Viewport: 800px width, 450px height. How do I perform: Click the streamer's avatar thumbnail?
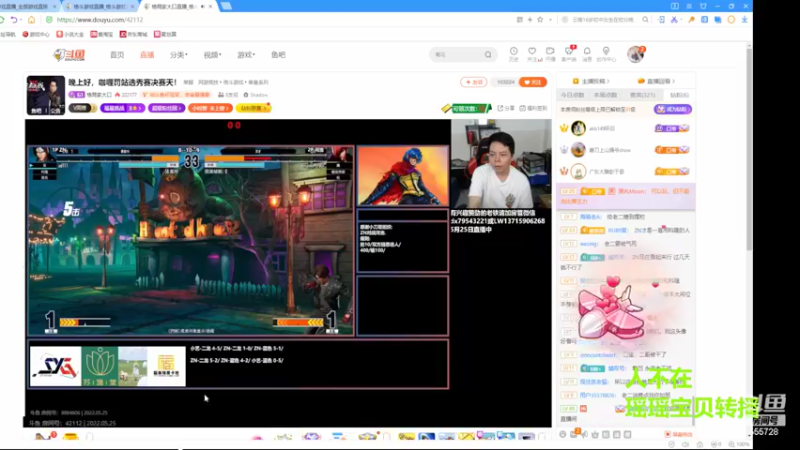point(46,95)
